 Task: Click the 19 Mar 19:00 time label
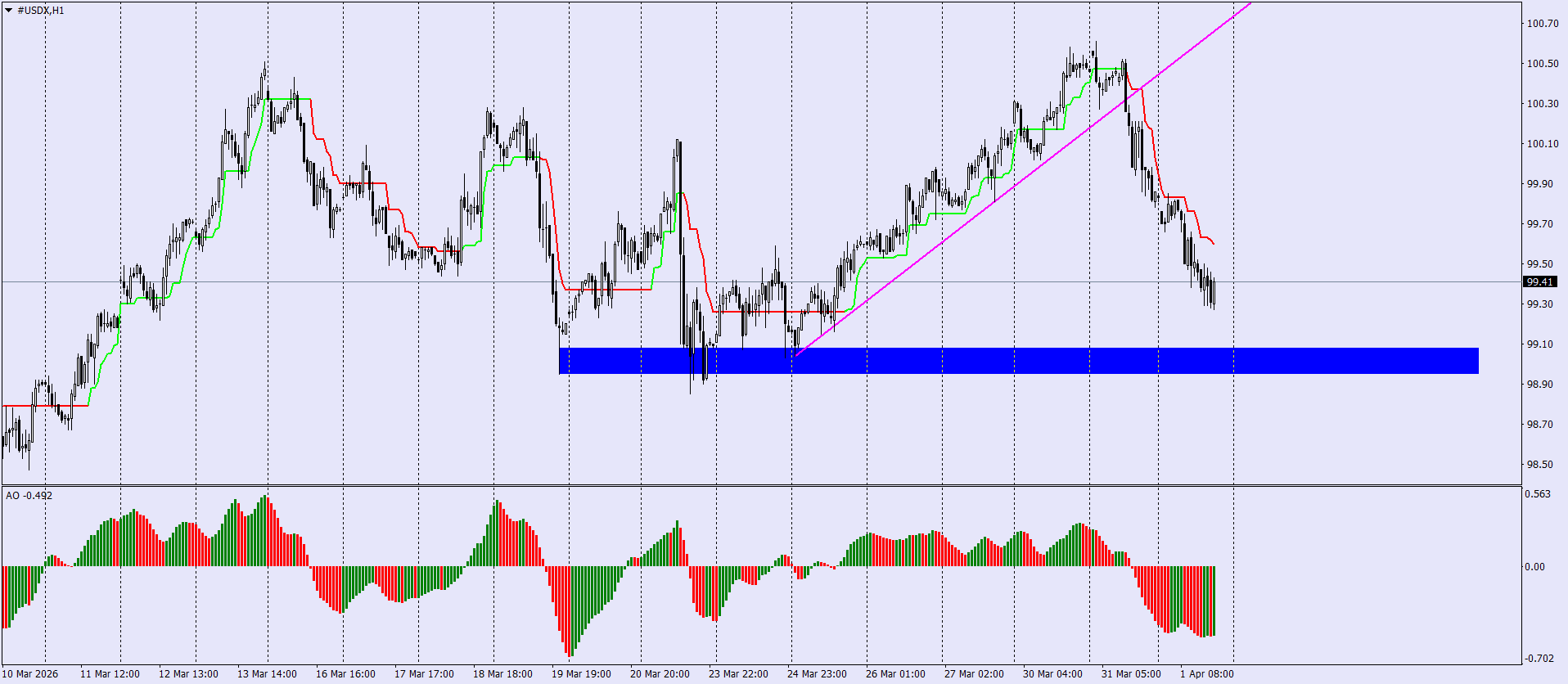coord(581,674)
